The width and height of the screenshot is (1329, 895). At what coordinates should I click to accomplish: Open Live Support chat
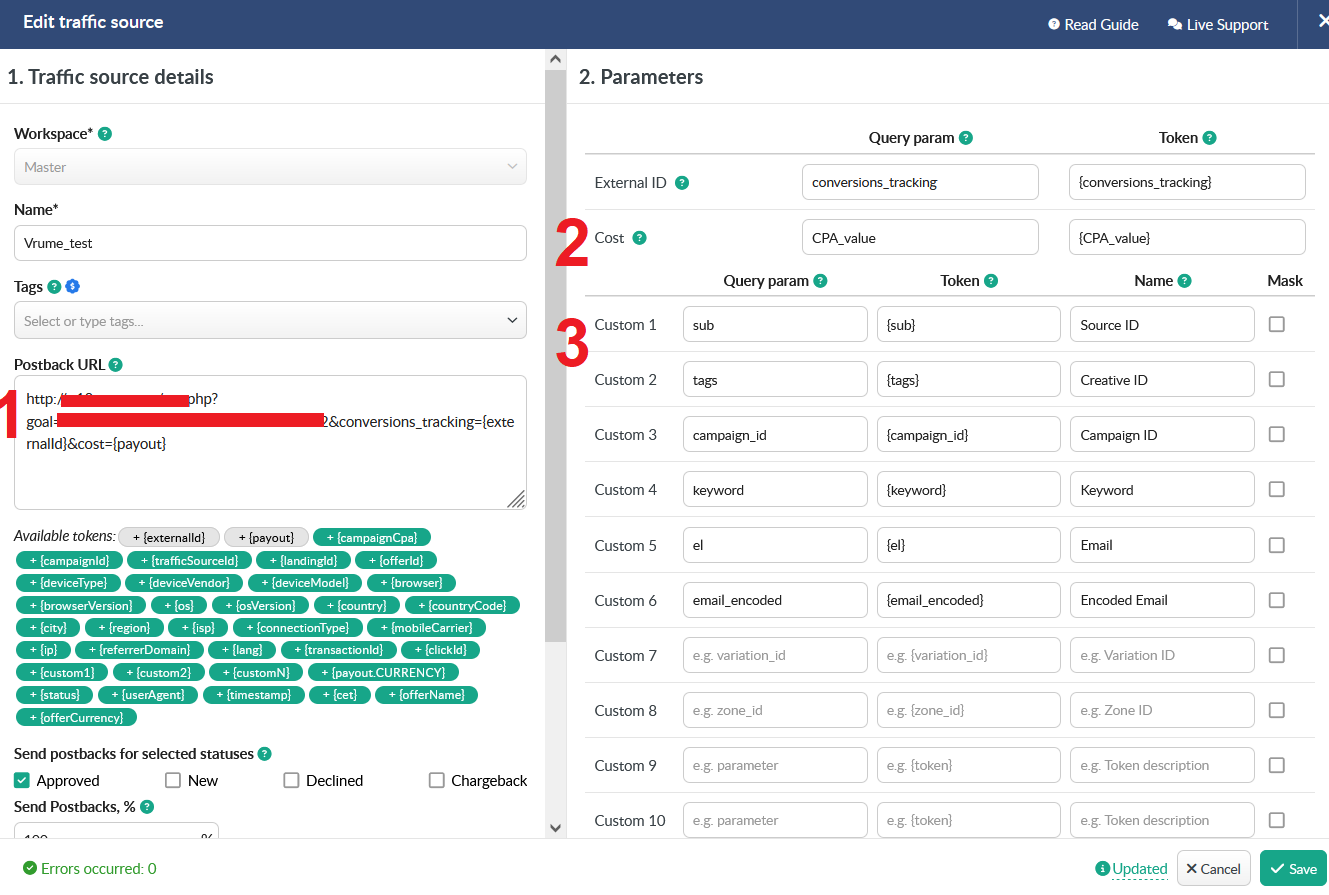click(x=1218, y=25)
